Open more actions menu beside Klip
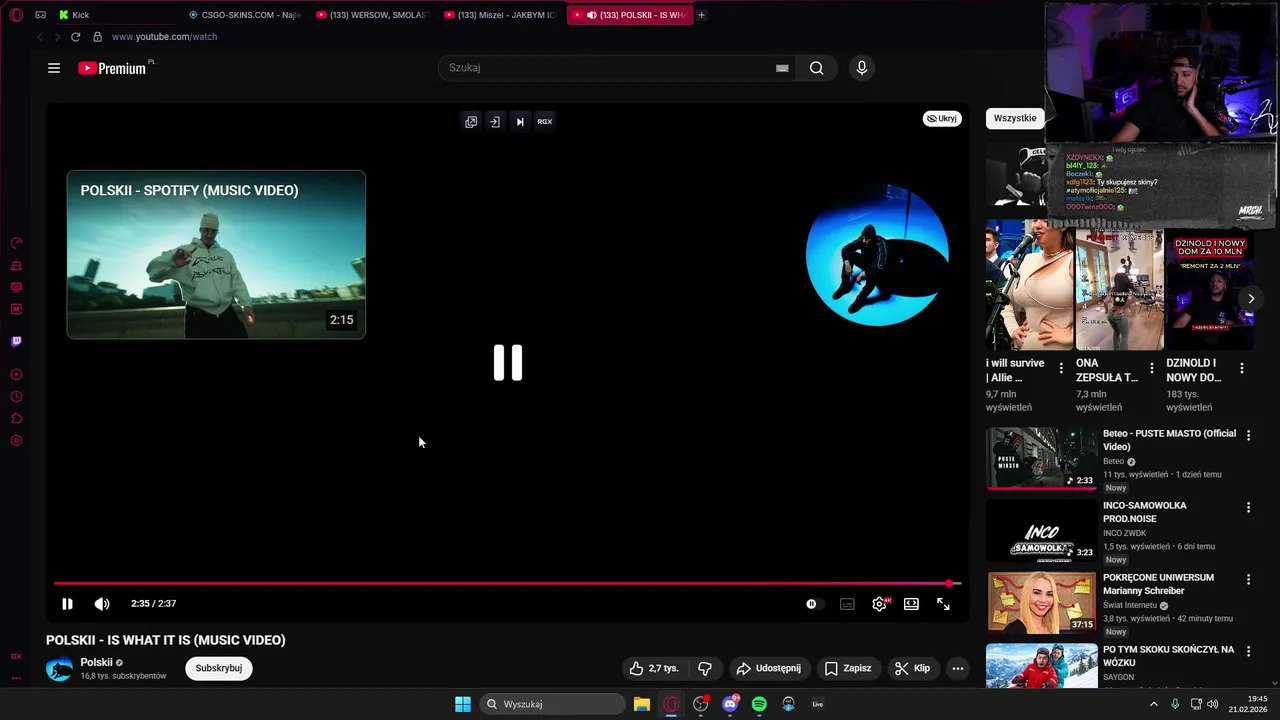 coord(957,668)
